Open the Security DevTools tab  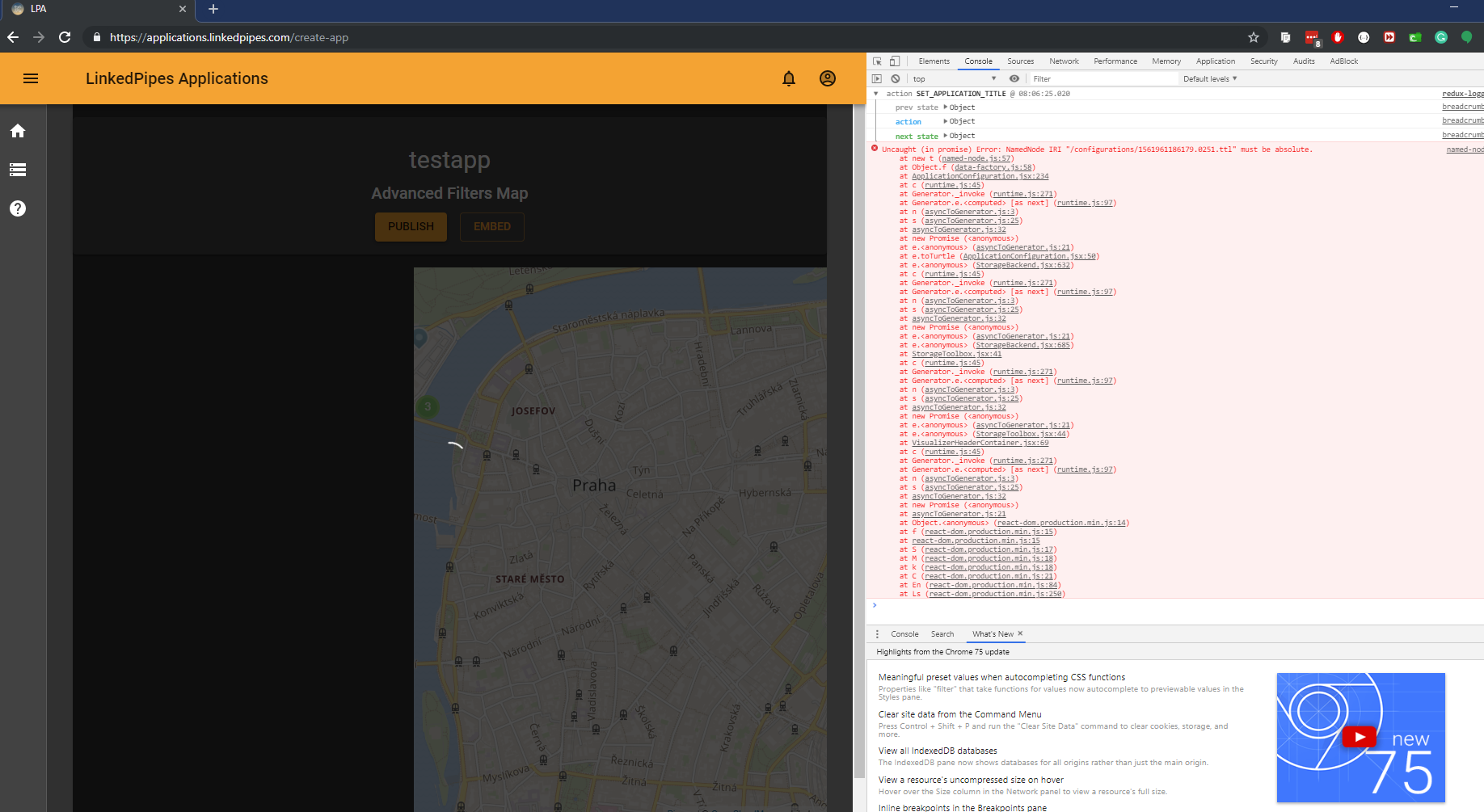(1263, 61)
